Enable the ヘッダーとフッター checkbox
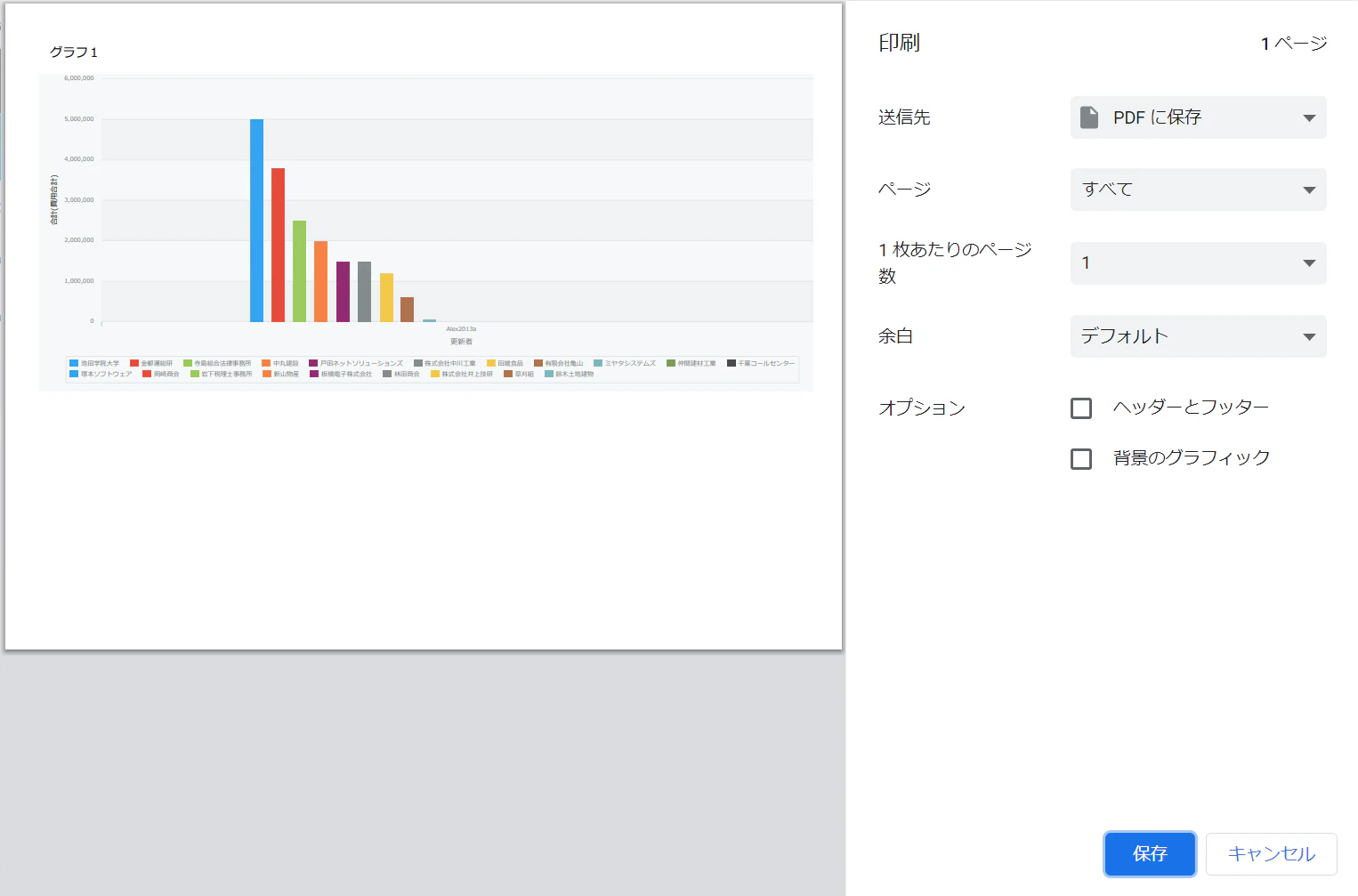 coord(1081,408)
